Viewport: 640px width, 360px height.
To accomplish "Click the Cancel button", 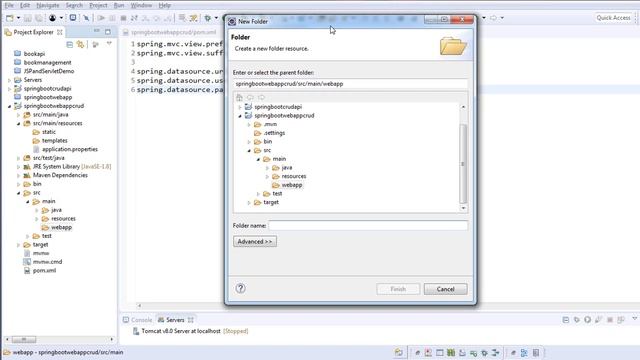I will [x=445, y=289].
